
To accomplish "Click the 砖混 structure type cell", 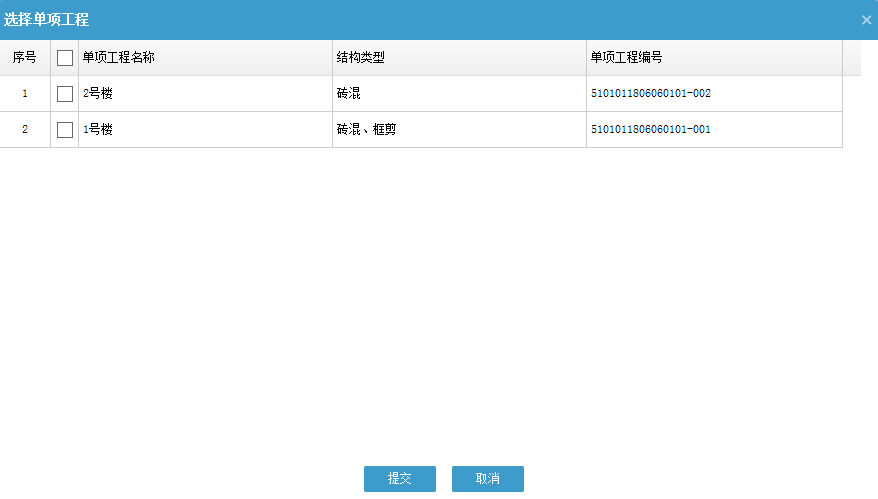I will coord(349,94).
